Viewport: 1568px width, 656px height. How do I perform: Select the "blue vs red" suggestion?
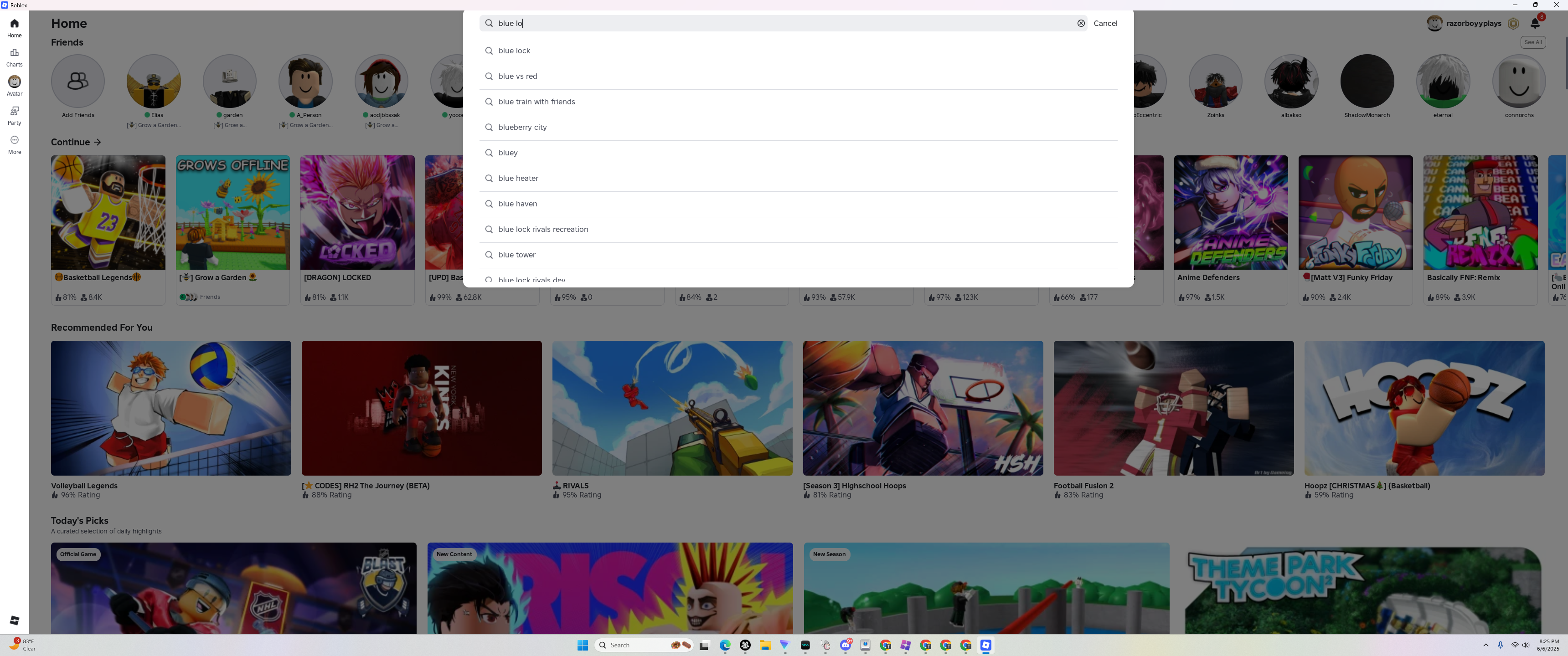(799, 76)
